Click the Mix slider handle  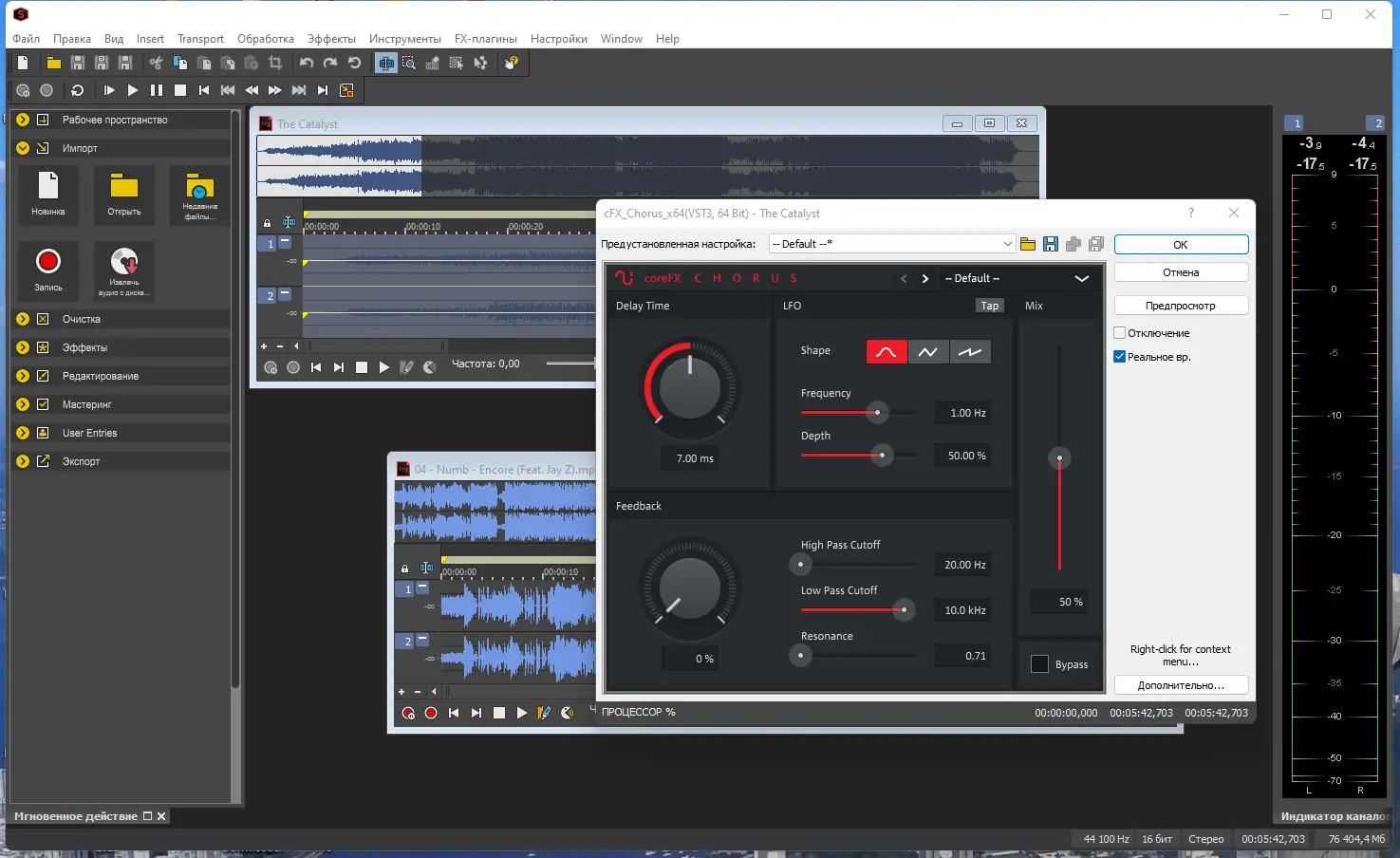1059,459
